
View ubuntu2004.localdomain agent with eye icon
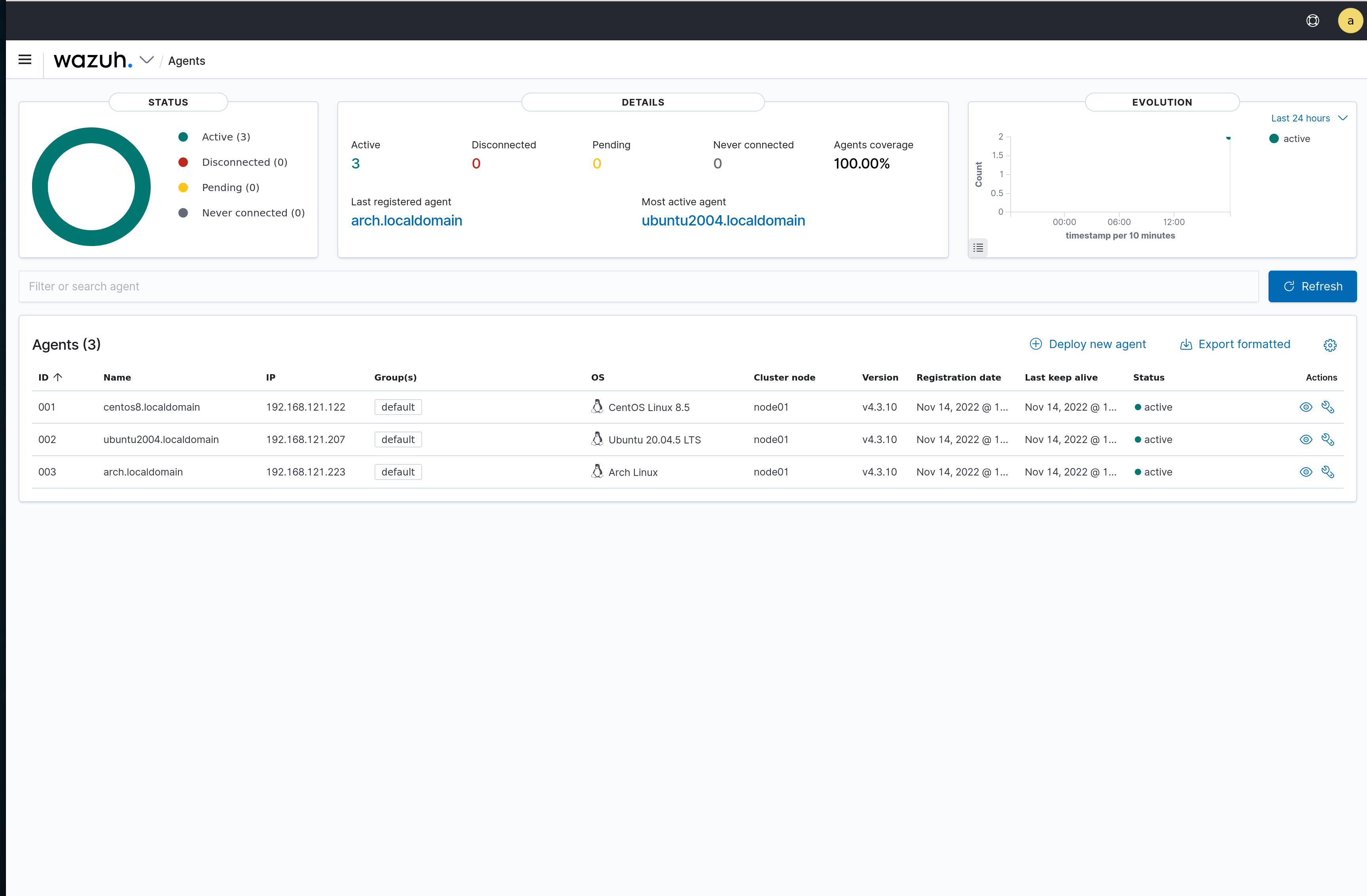tap(1306, 439)
